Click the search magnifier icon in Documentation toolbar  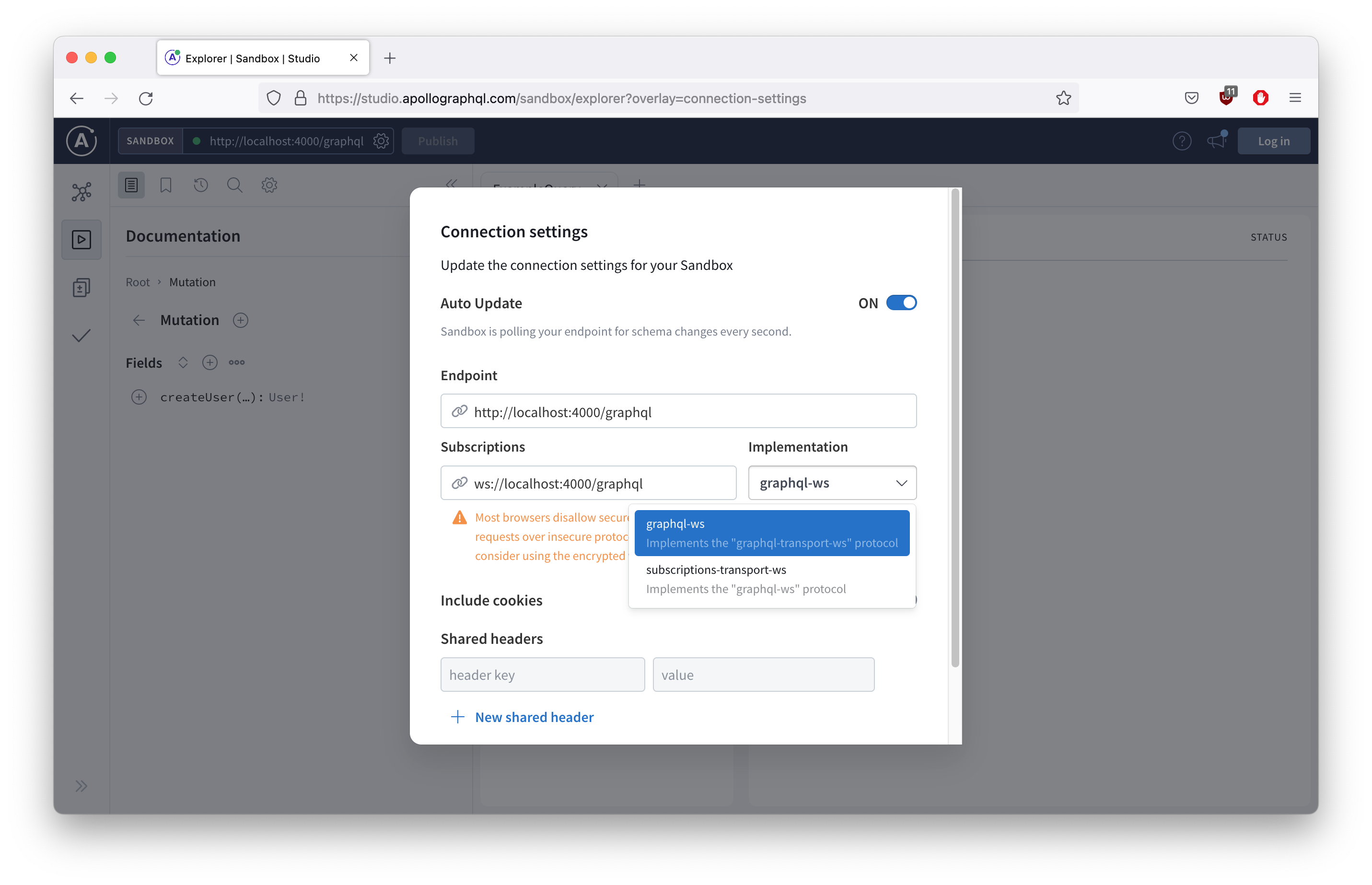pos(234,185)
